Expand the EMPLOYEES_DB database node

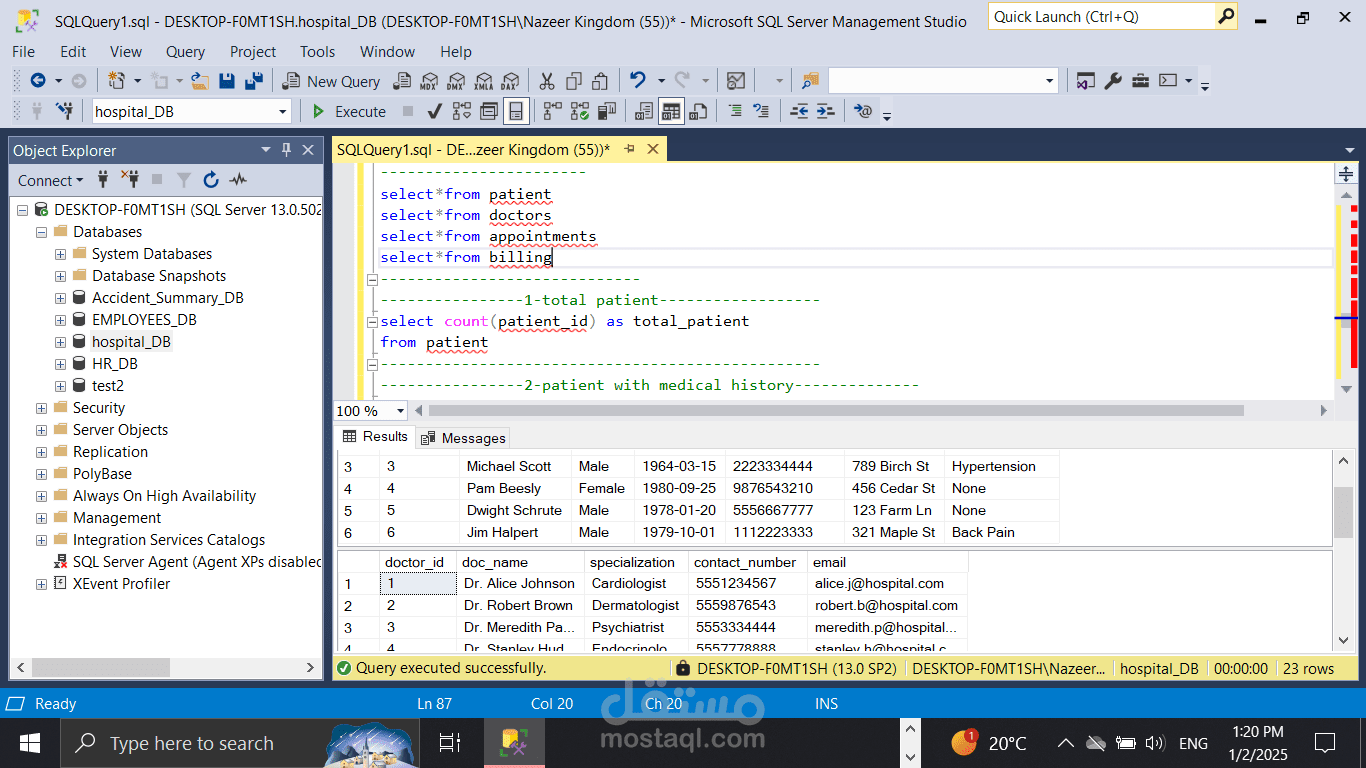tap(60, 320)
